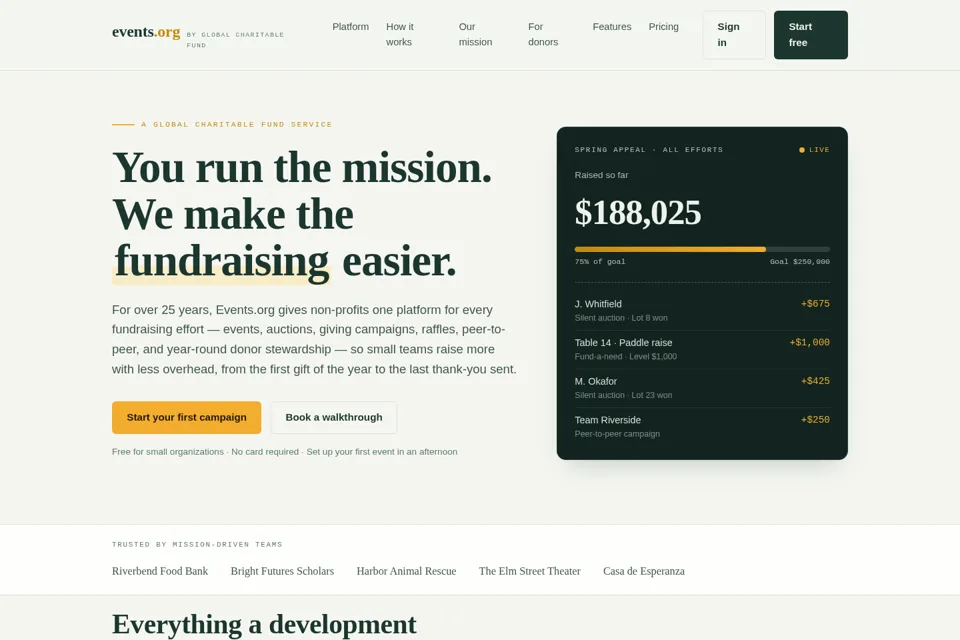Click Book a walkthrough button

[x=334, y=417]
